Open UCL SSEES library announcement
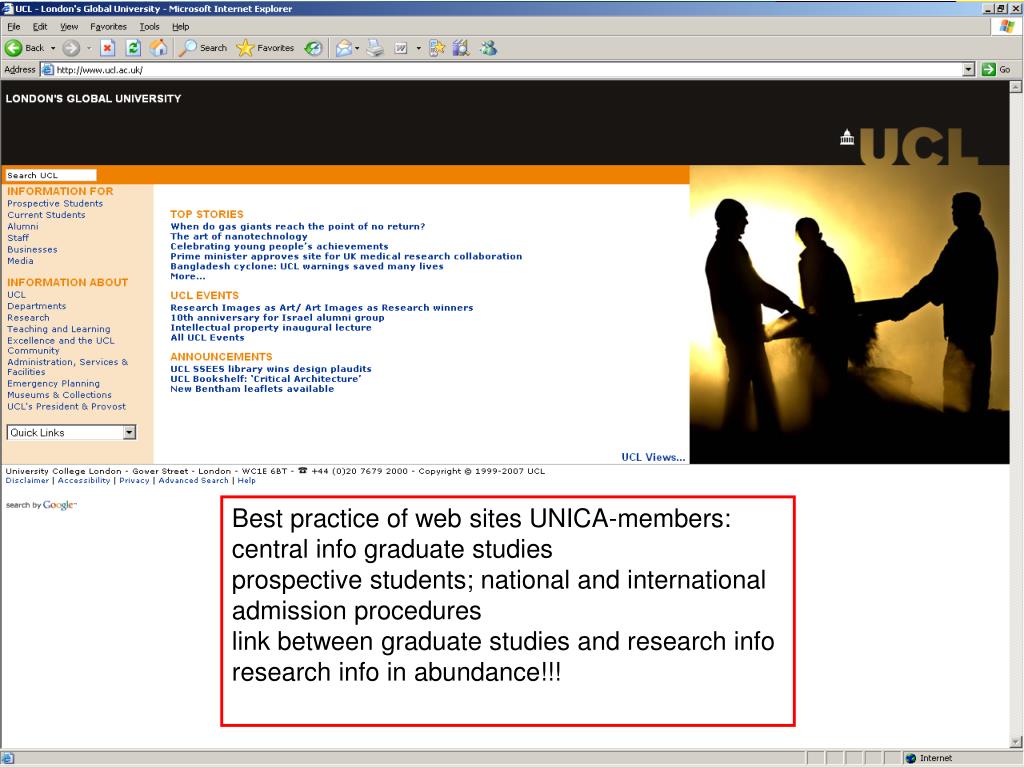This screenshot has width=1024, height=768. click(270, 368)
